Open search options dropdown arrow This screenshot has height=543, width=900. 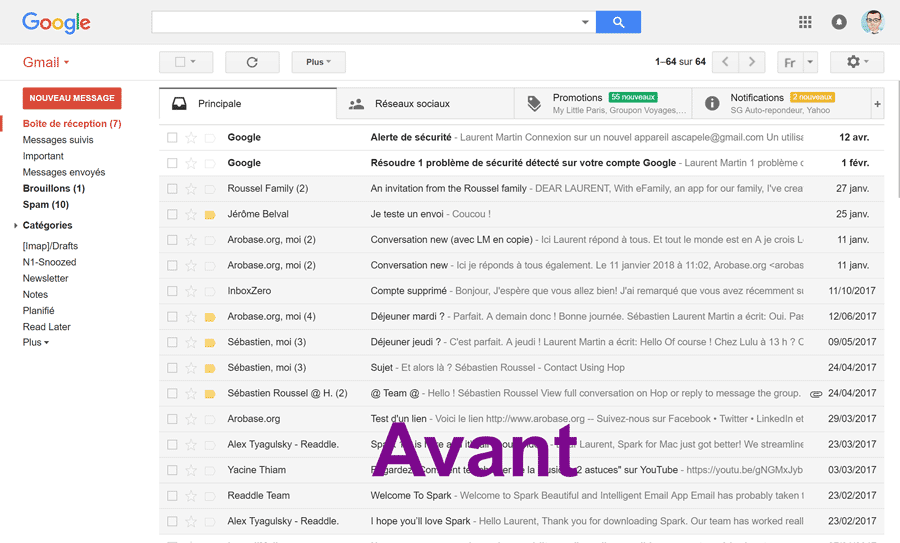(x=585, y=22)
